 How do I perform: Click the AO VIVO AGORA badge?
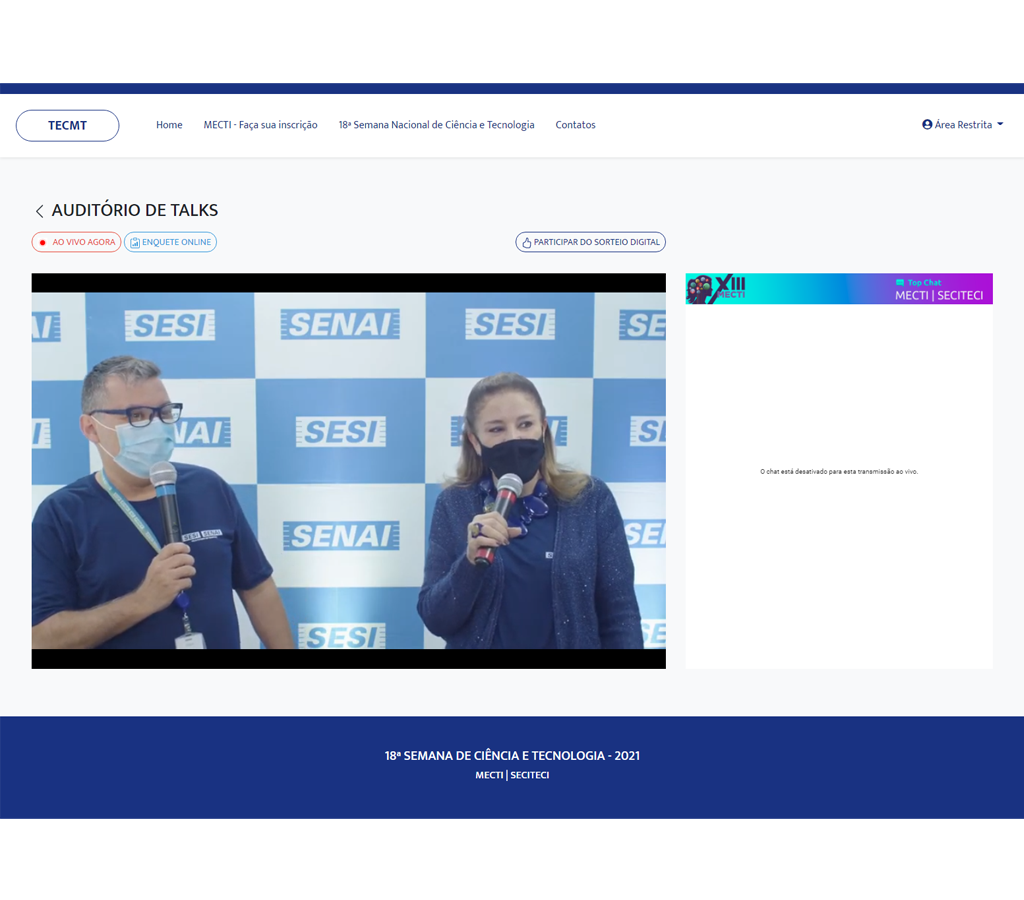coord(76,242)
